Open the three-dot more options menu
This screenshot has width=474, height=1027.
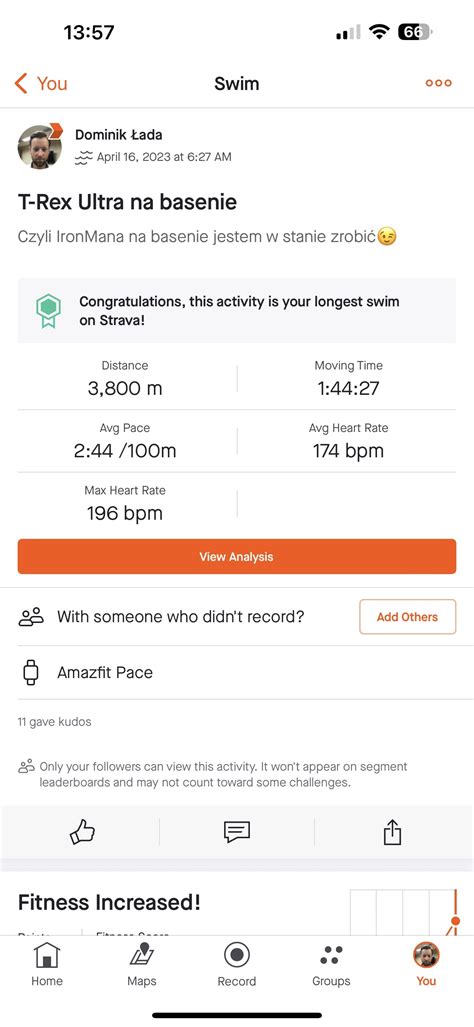point(439,83)
